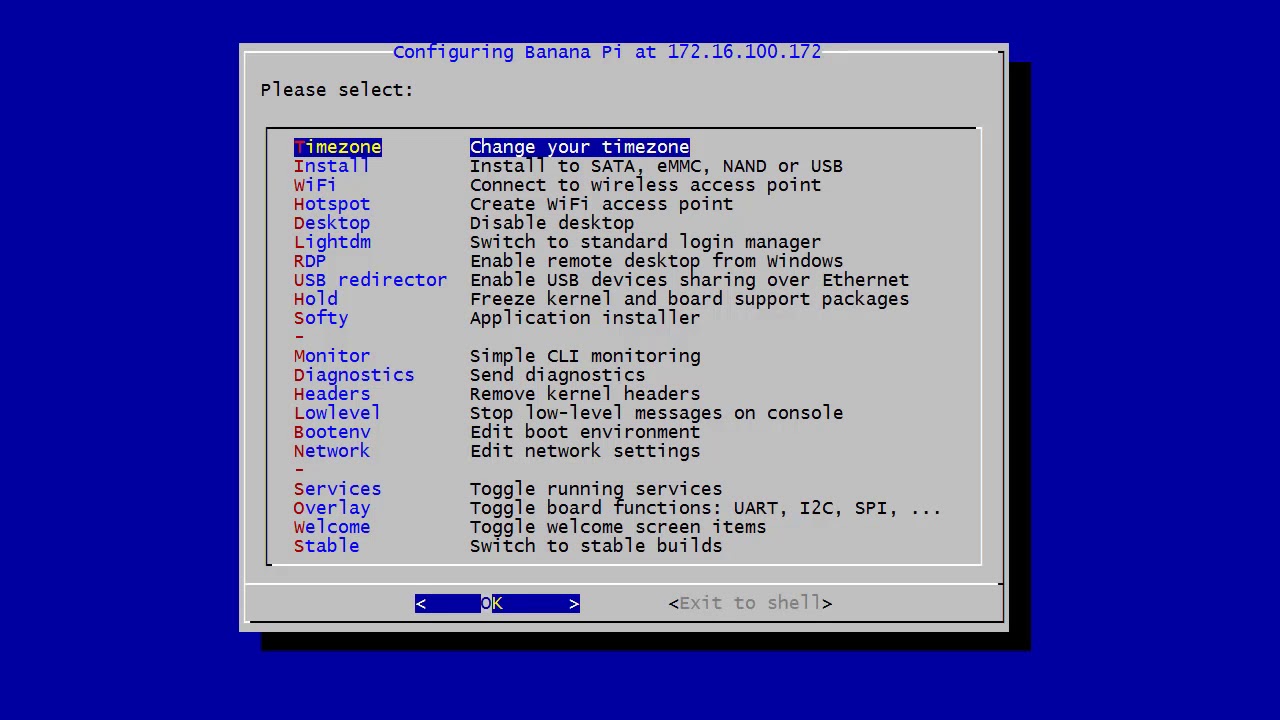Click the OK button
This screenshot has width=1280, height=720.
pyautogui.click(x=497, y=603)
